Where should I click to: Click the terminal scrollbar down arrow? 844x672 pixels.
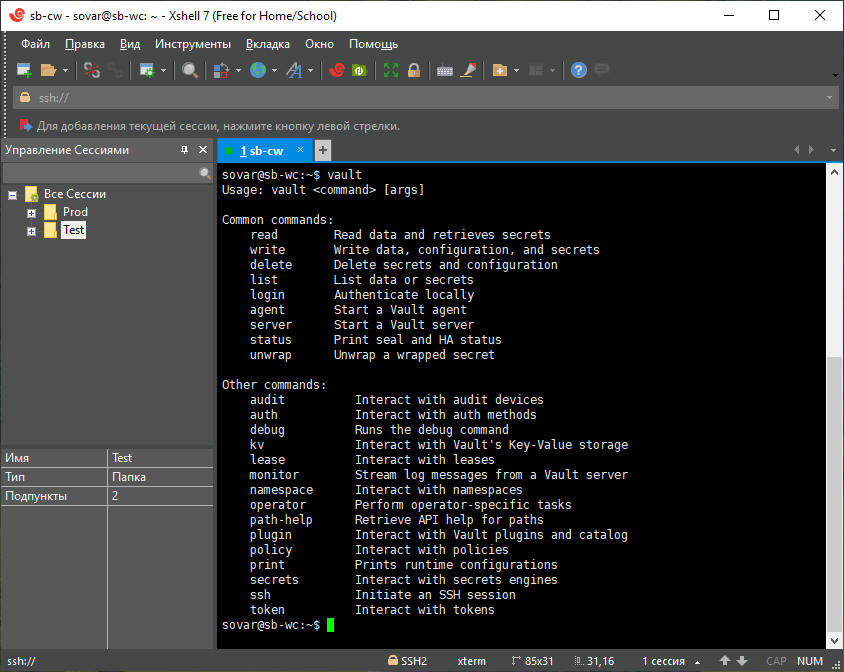coord(834,641)
